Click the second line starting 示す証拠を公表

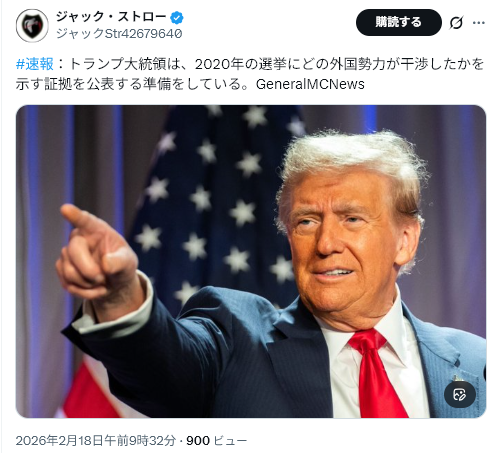pos(190,84)
